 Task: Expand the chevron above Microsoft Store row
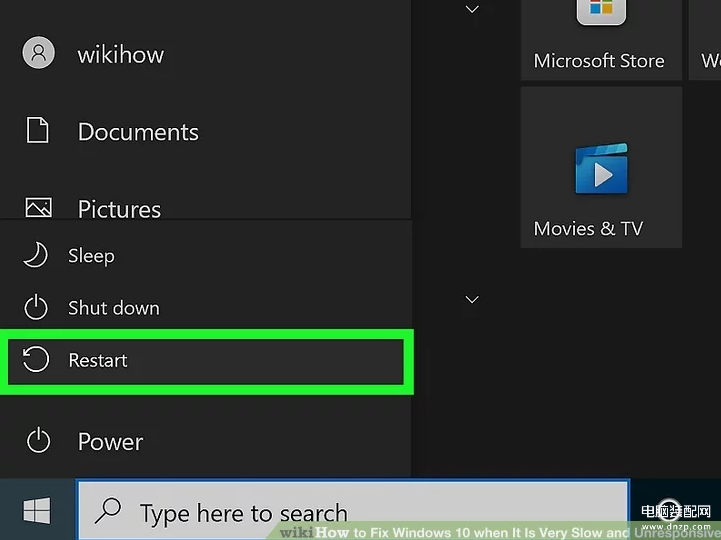[x=472, y=9]
